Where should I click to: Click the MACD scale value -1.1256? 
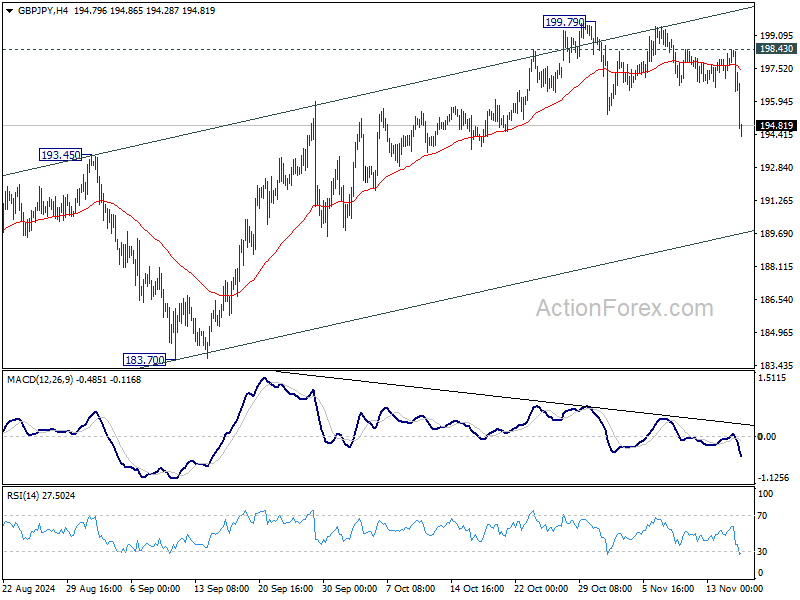click(x=773, y=478)
